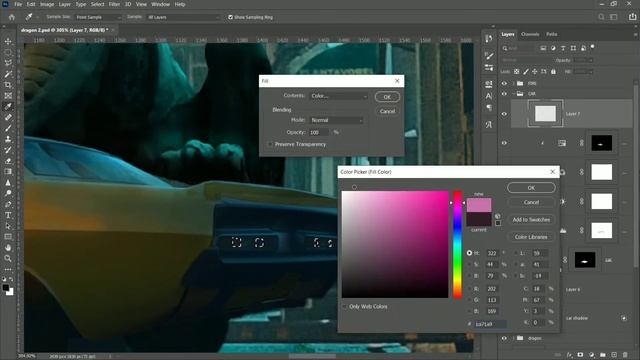Toggle Show Sampling Ring checkbox
640x360 pixels.
click(230, 17)
